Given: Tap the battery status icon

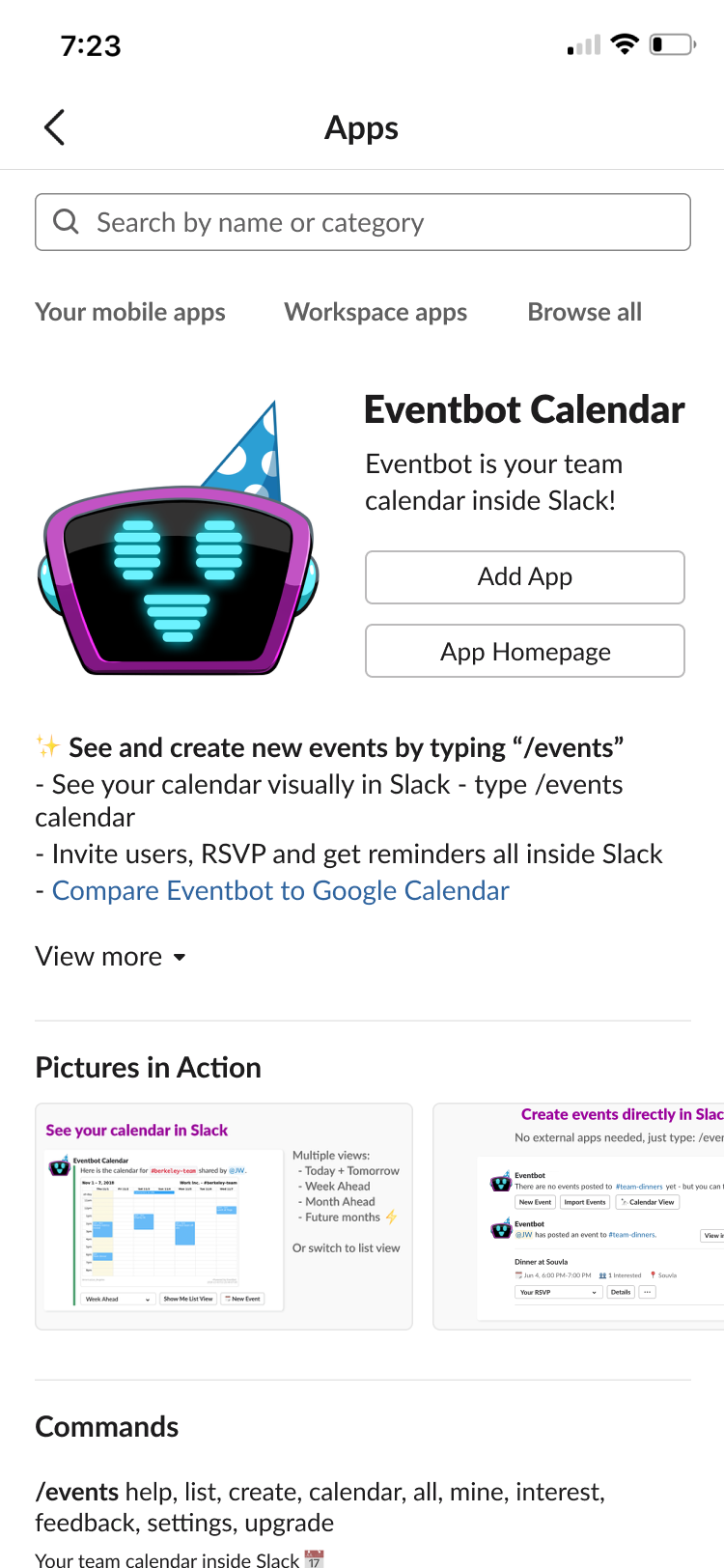Looking at the screenshot, I should tap(673, 44).
